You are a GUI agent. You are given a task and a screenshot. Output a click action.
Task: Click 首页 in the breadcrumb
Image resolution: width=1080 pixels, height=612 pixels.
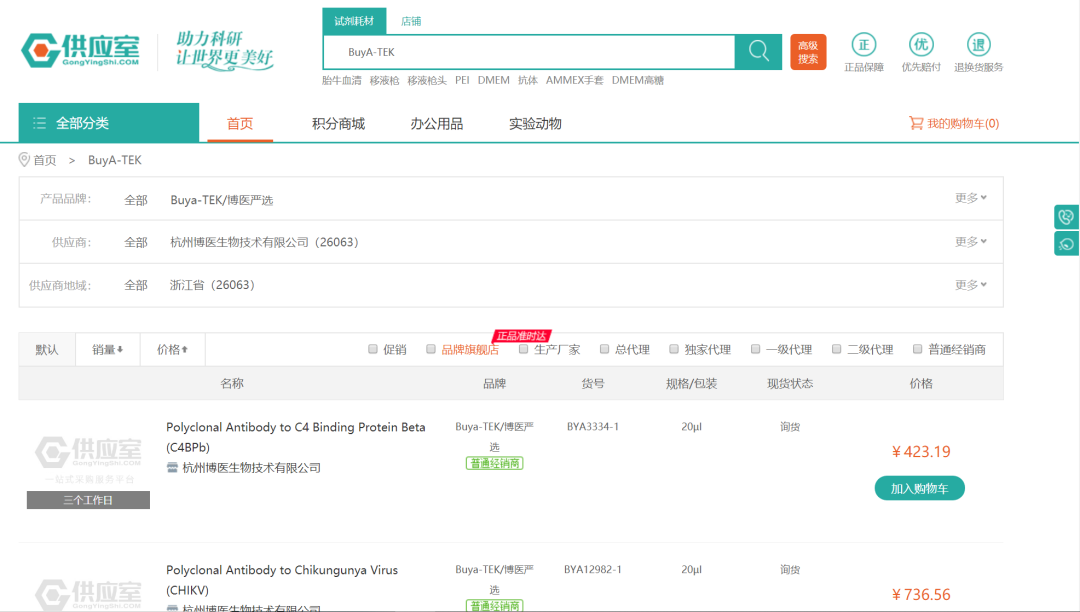[x=45, y=160]
